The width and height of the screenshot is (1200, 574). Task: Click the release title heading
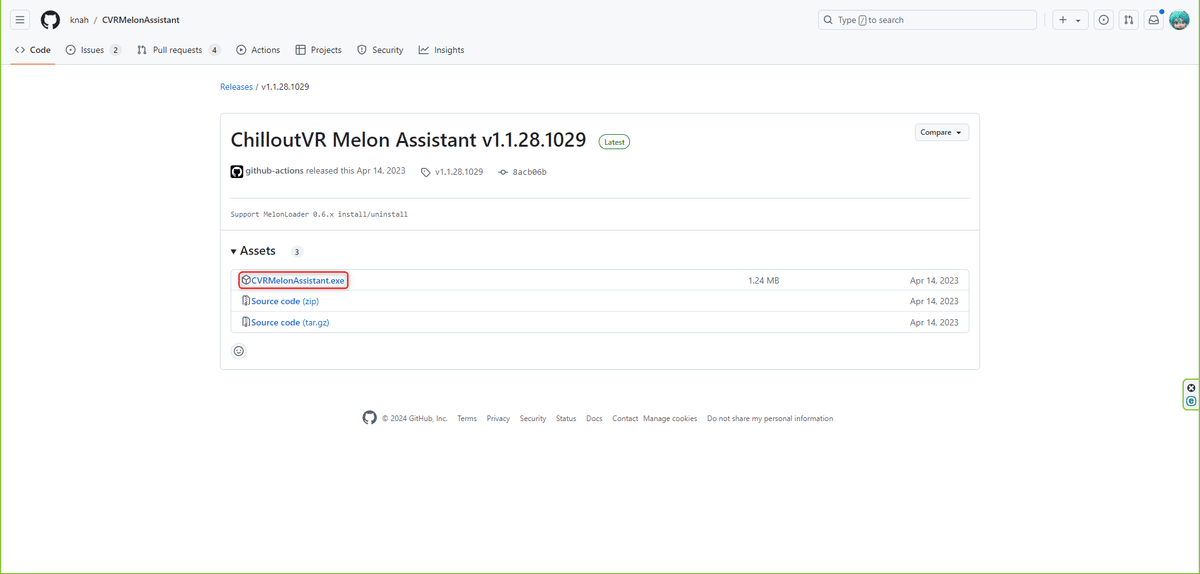[408, 140]
